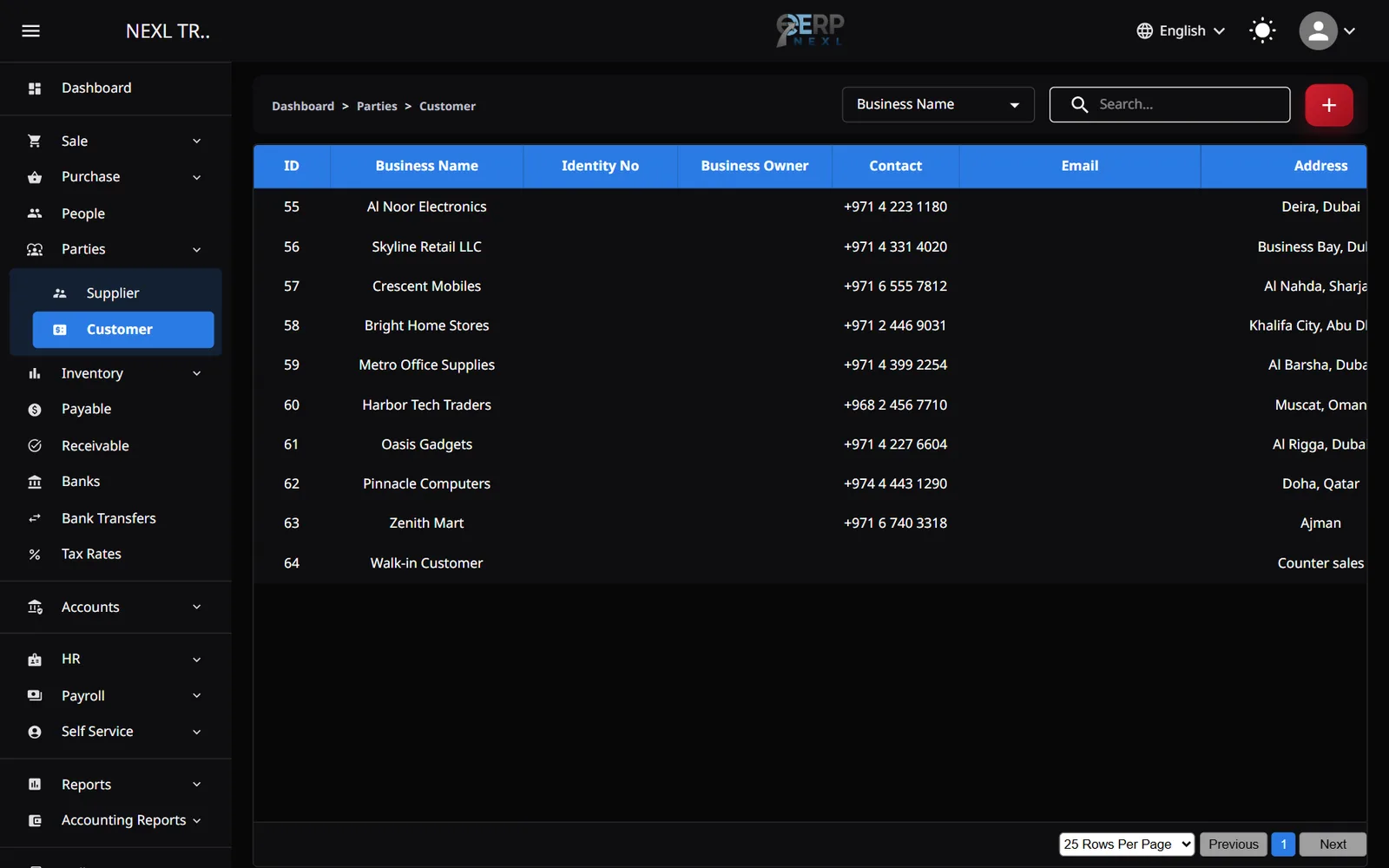Viewport: 1389px width, 868px height.
Task: Select the Harbor Tech Traders row name
Action: pos(426,404)
